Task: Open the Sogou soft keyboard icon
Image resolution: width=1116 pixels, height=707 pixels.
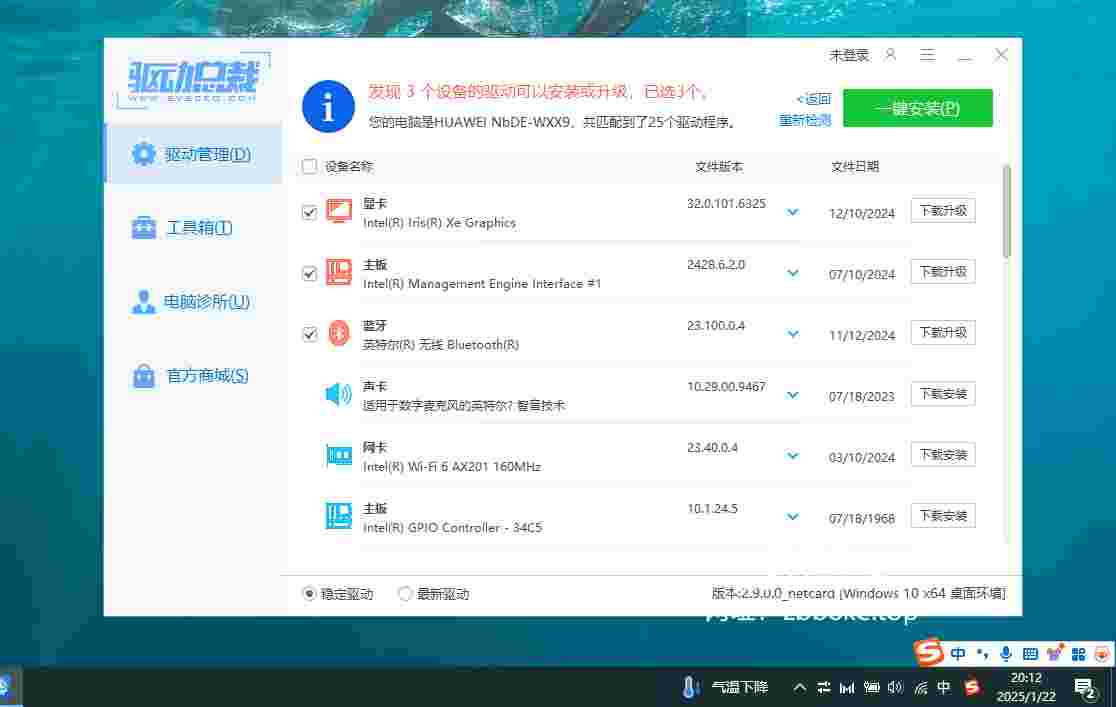Action: [x=1030, y=654]
